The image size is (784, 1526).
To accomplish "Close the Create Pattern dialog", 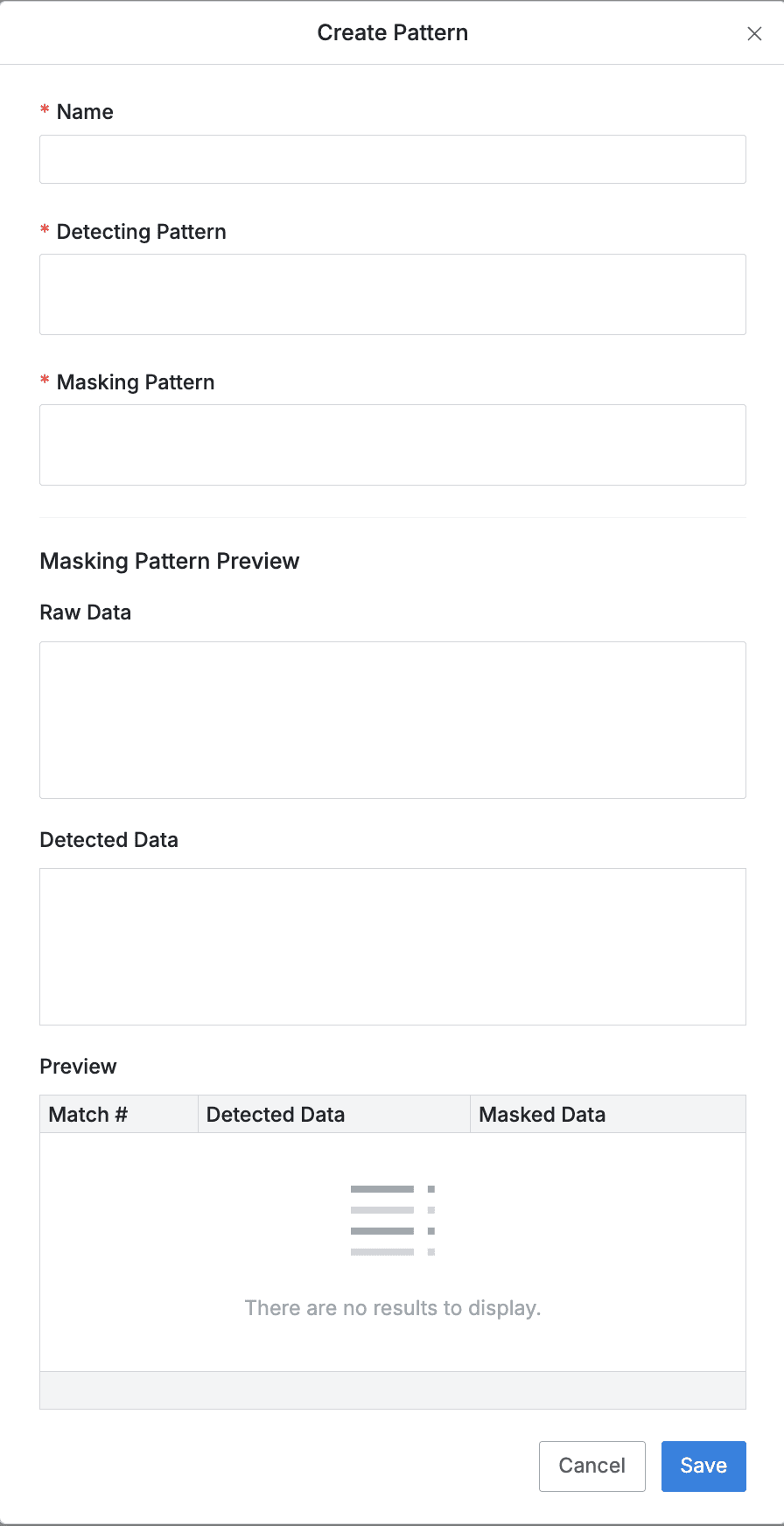I will [754, 33].
